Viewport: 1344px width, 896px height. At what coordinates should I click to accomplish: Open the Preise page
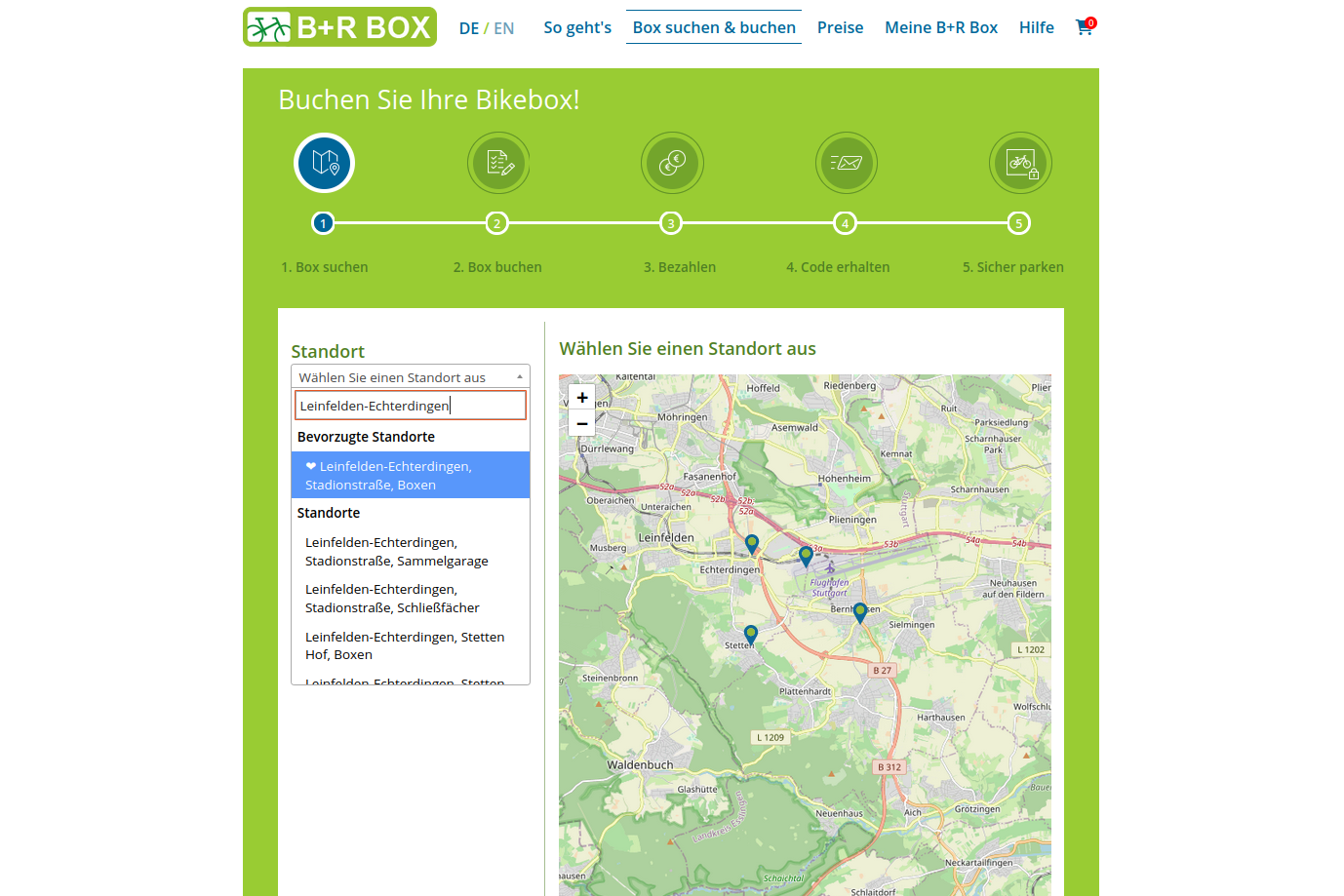click(841, 27)
